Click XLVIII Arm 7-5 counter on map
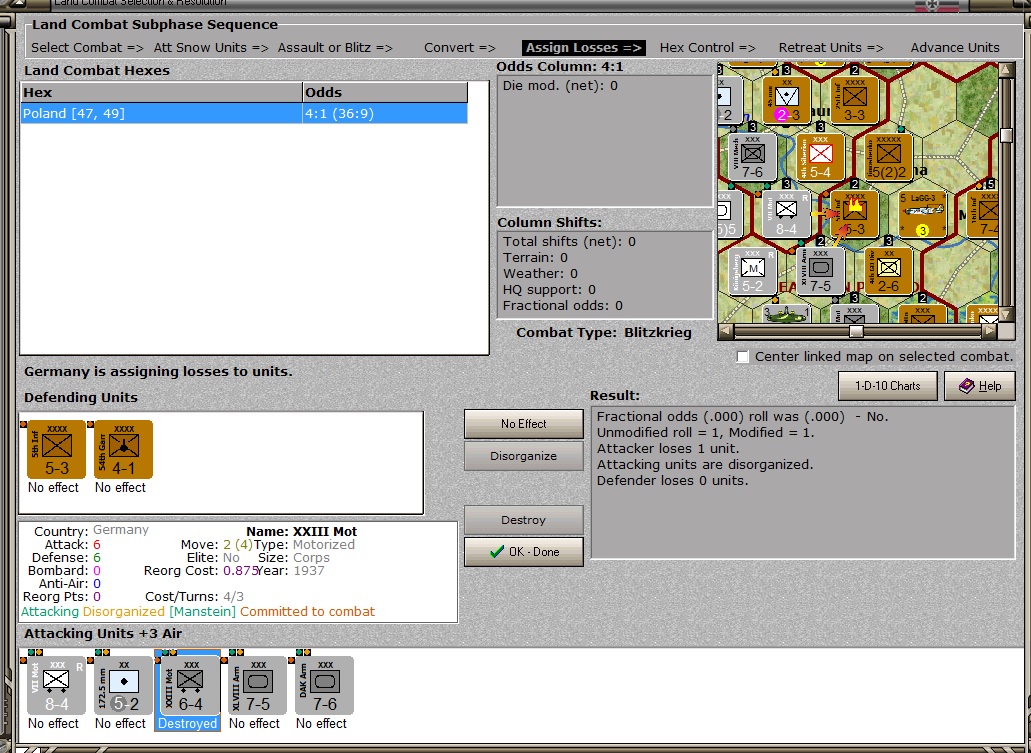Viewport: 1031px width, 753px height. (820, 272)
